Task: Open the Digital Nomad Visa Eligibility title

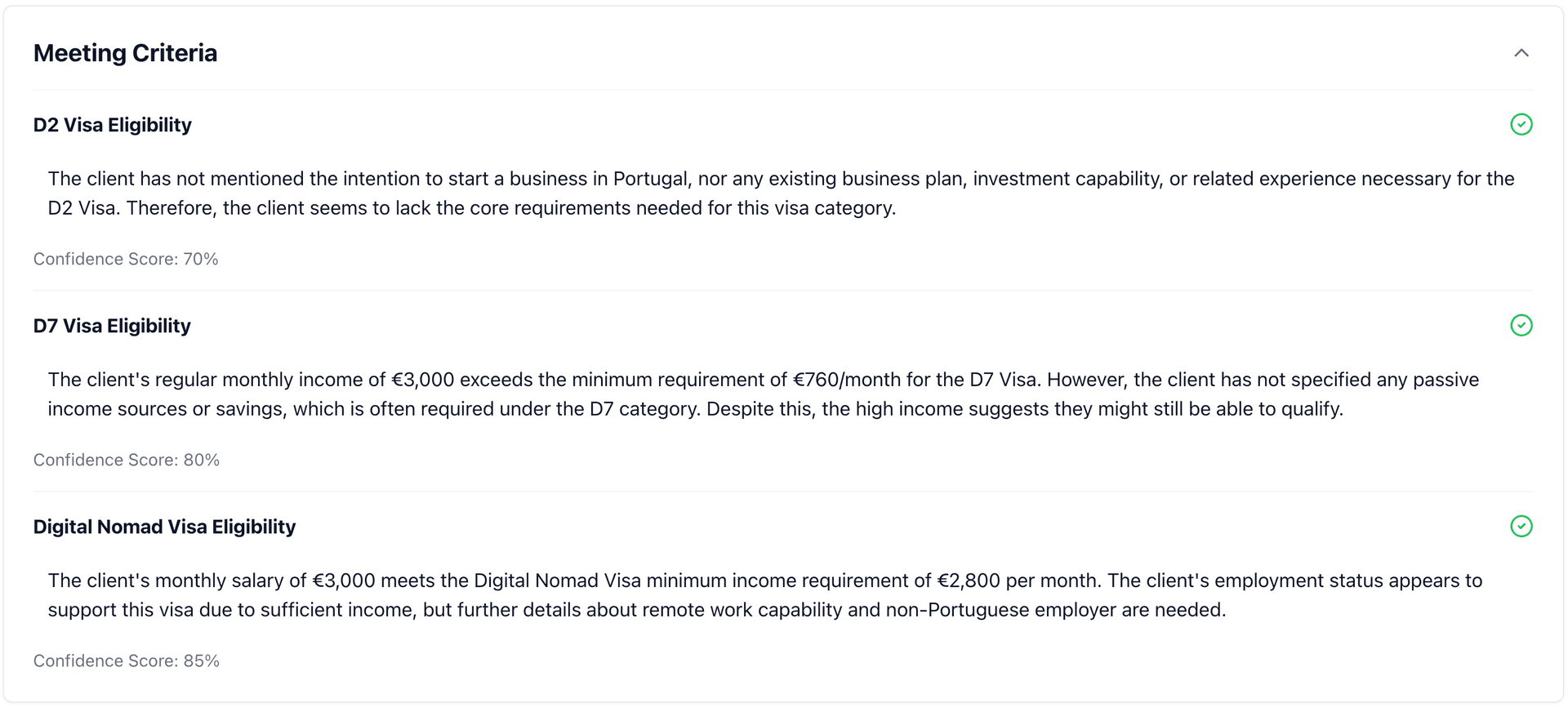Action: tap(164, 527)
